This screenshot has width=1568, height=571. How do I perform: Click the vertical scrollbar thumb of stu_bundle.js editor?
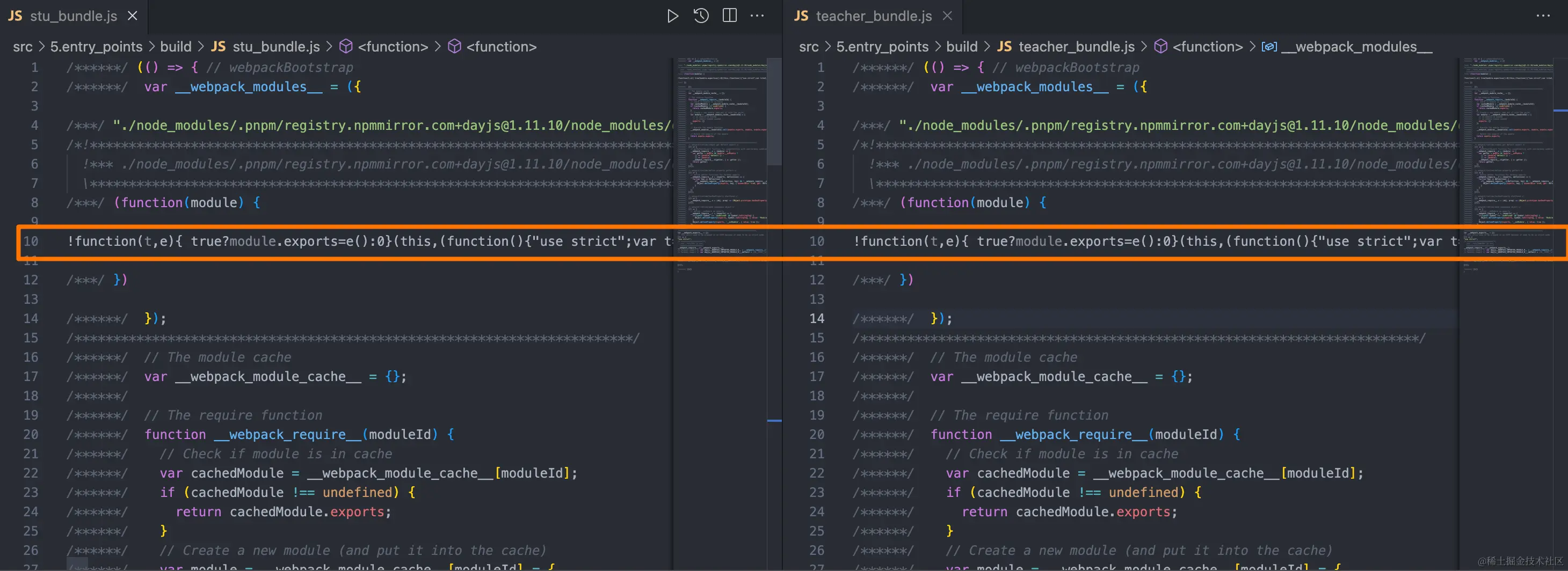(x=774, y=111)
